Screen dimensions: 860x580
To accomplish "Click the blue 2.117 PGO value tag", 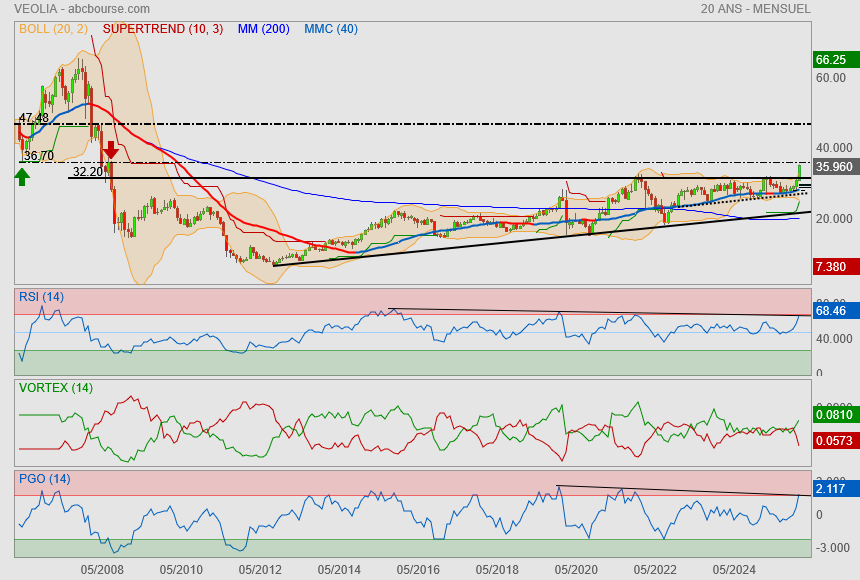I will (832, 489).
